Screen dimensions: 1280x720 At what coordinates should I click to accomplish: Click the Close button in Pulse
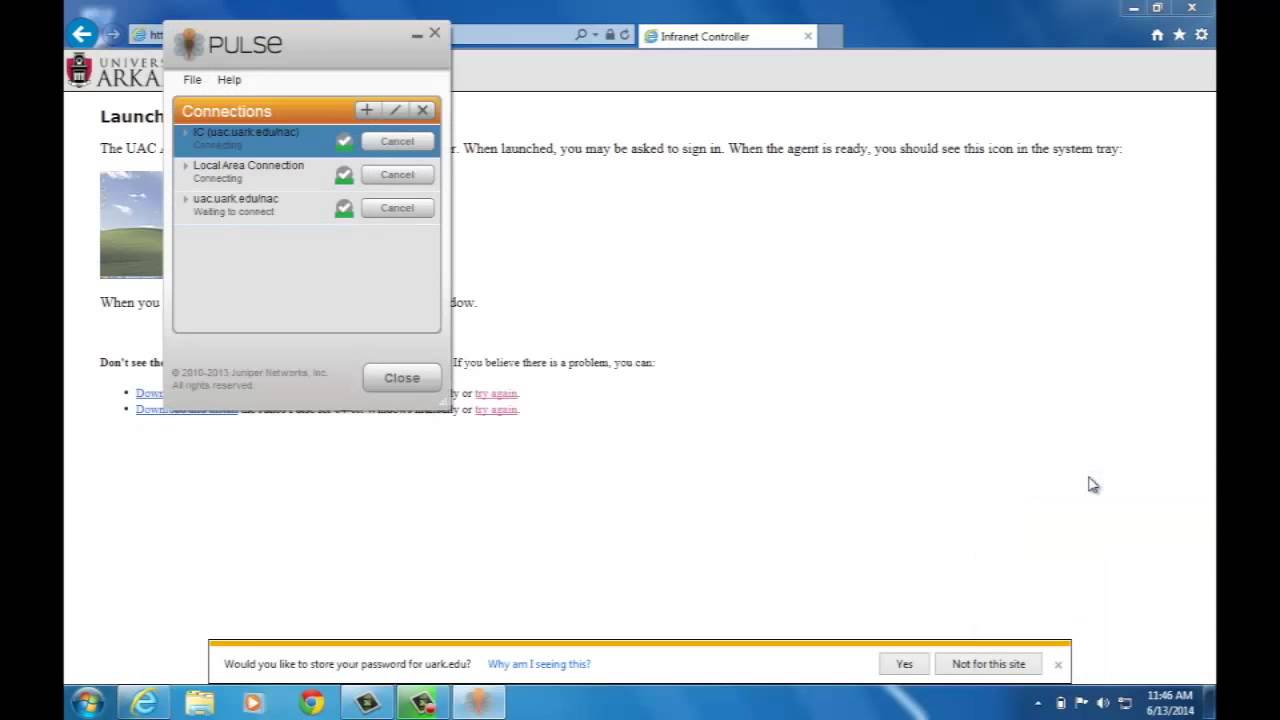402,378
